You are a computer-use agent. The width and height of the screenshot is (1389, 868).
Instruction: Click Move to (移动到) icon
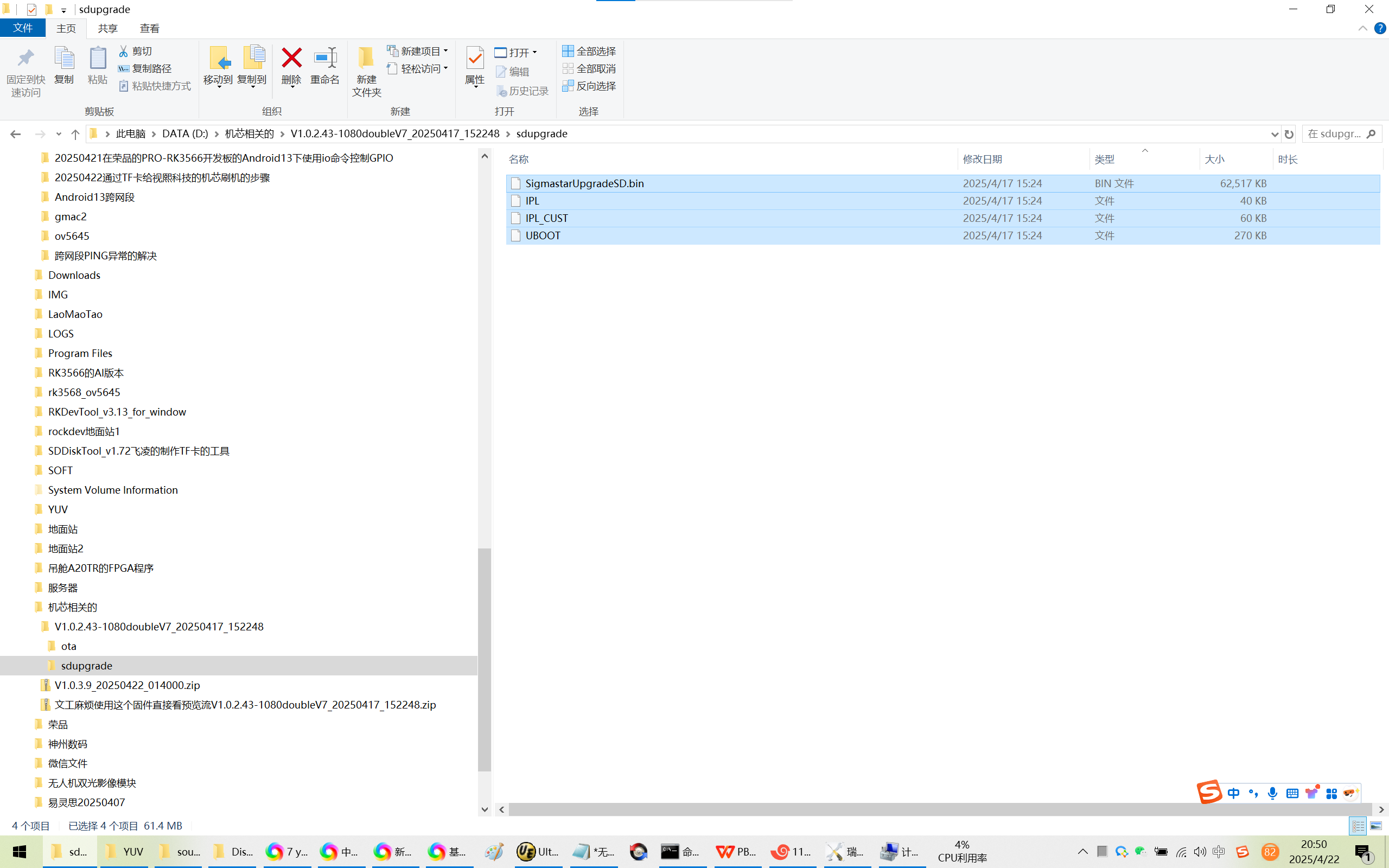(x=218, y=59)
